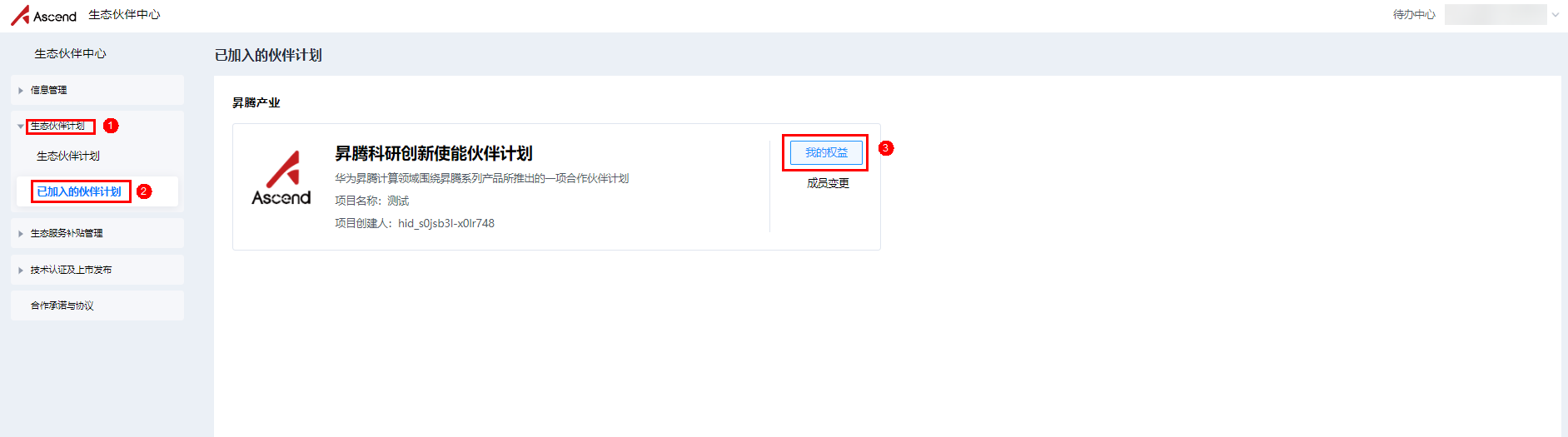Select 生态服务补贴管理 in sidebar
This screenshot has height=437, width=1568.
pos(67,233)
